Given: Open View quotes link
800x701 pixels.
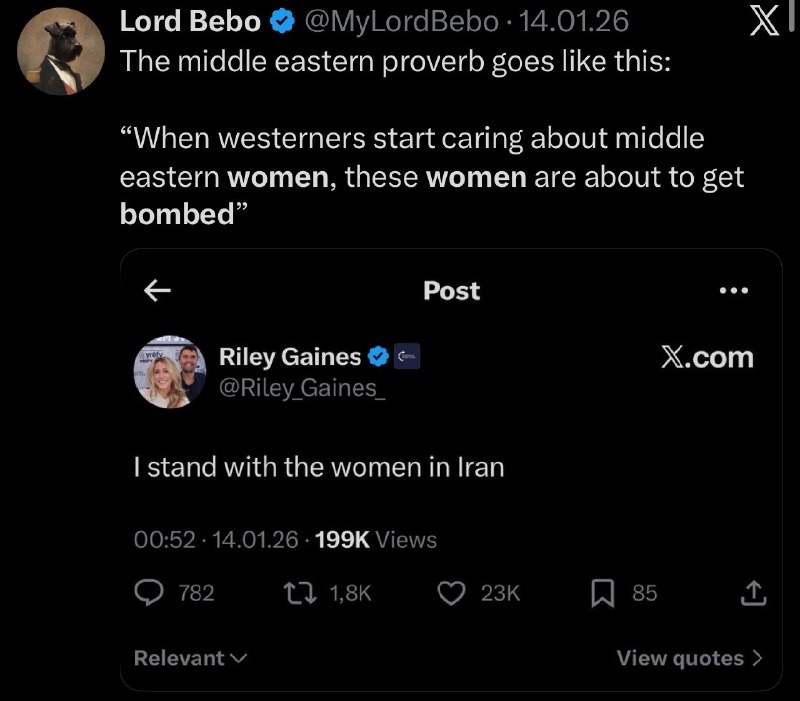Looking at the screenshot, I should click(689, 658).
